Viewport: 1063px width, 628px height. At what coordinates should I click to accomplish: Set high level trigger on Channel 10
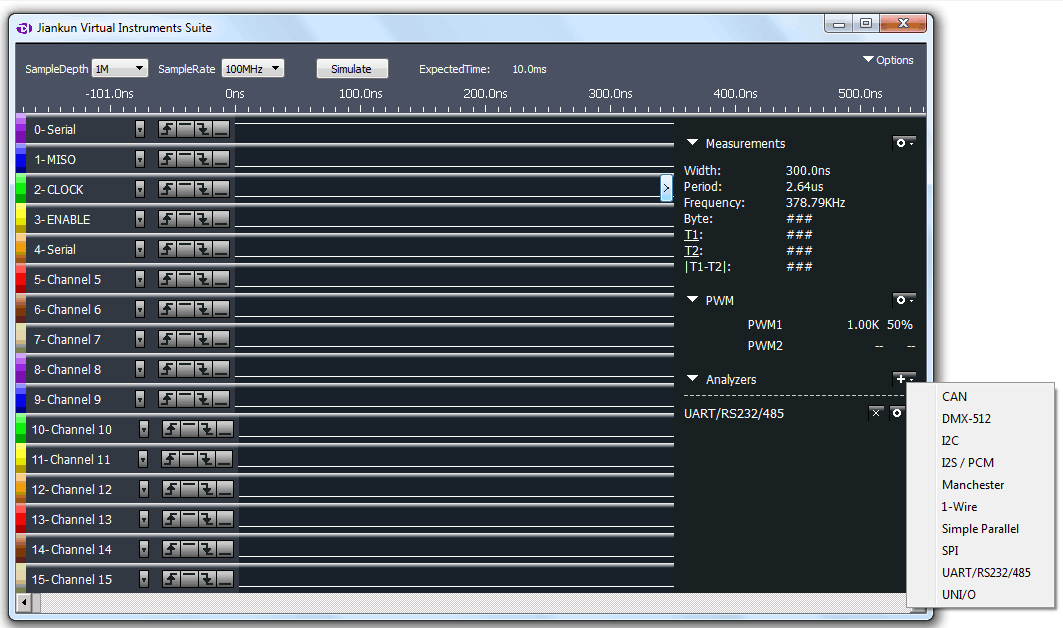pyautogui.click(x=189, y=429)
